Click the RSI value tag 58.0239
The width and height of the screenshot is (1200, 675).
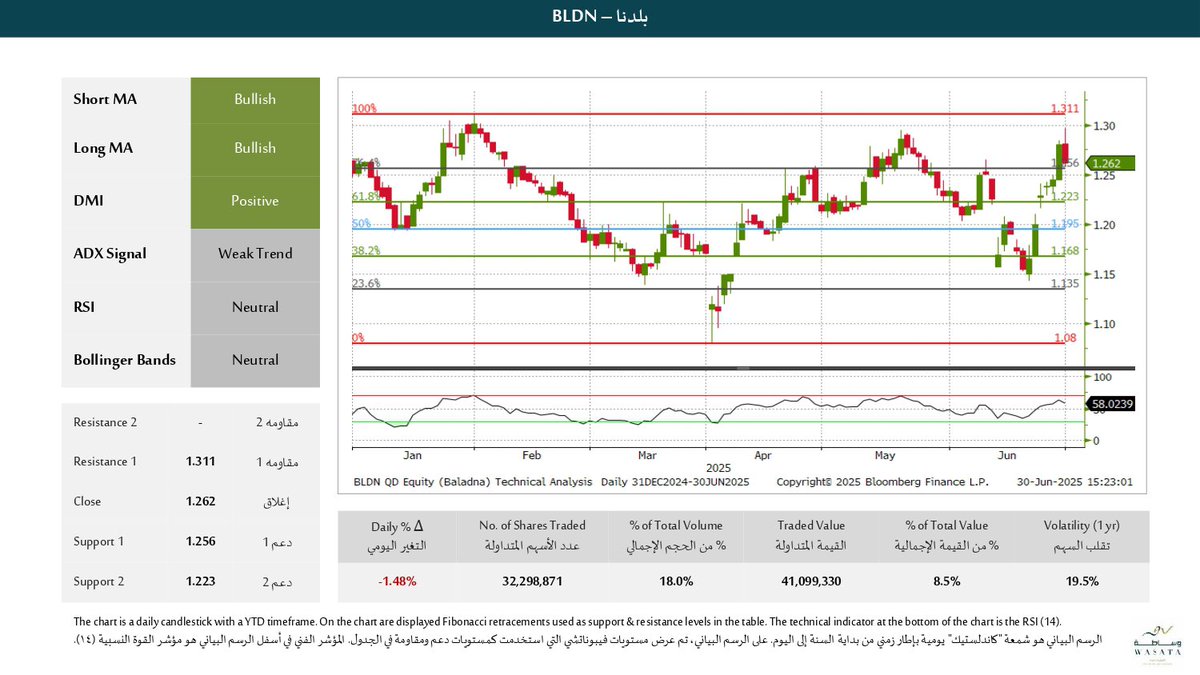pos(1113,404)
